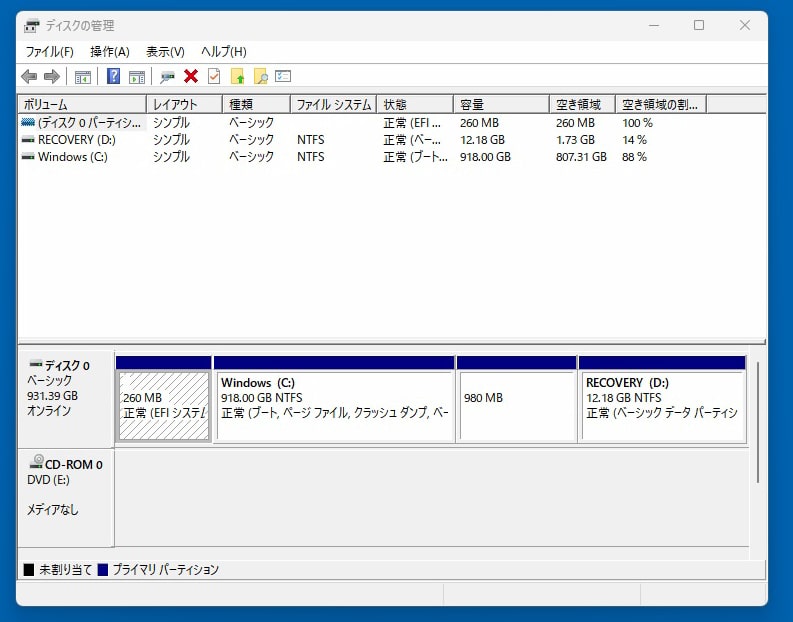The image size is (793, 622).
Task: Open the 表示(V) menu
Action: click(x=165, y=52)
